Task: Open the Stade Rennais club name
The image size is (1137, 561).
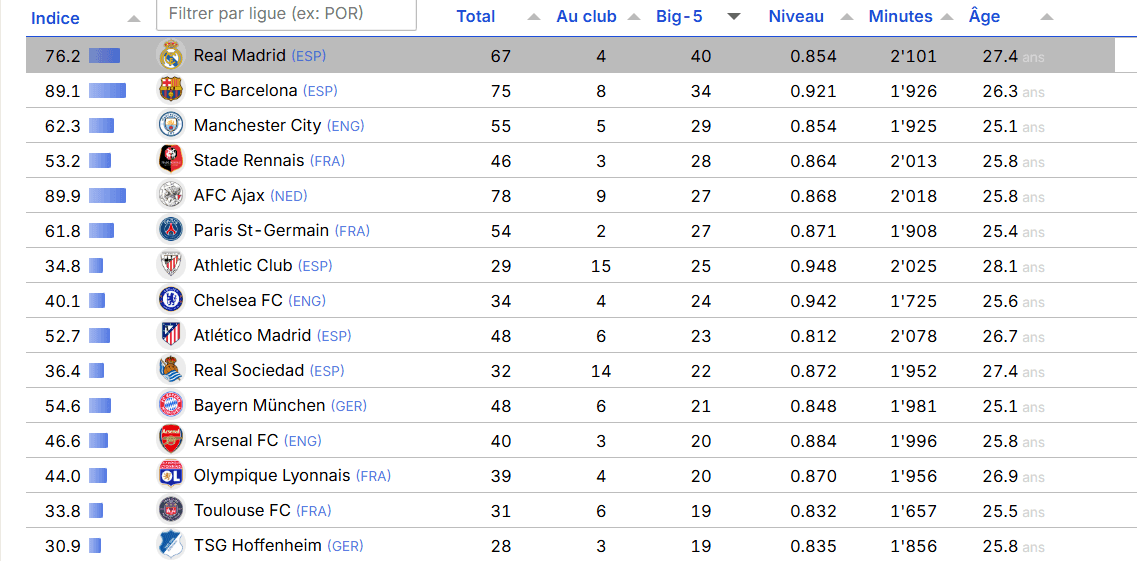Action: (x=249, y=160)
